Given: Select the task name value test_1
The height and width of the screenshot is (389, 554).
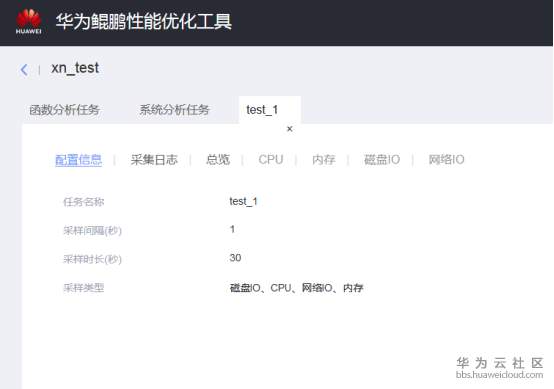Looking at the screenshot, I should [x=243, y=201].
